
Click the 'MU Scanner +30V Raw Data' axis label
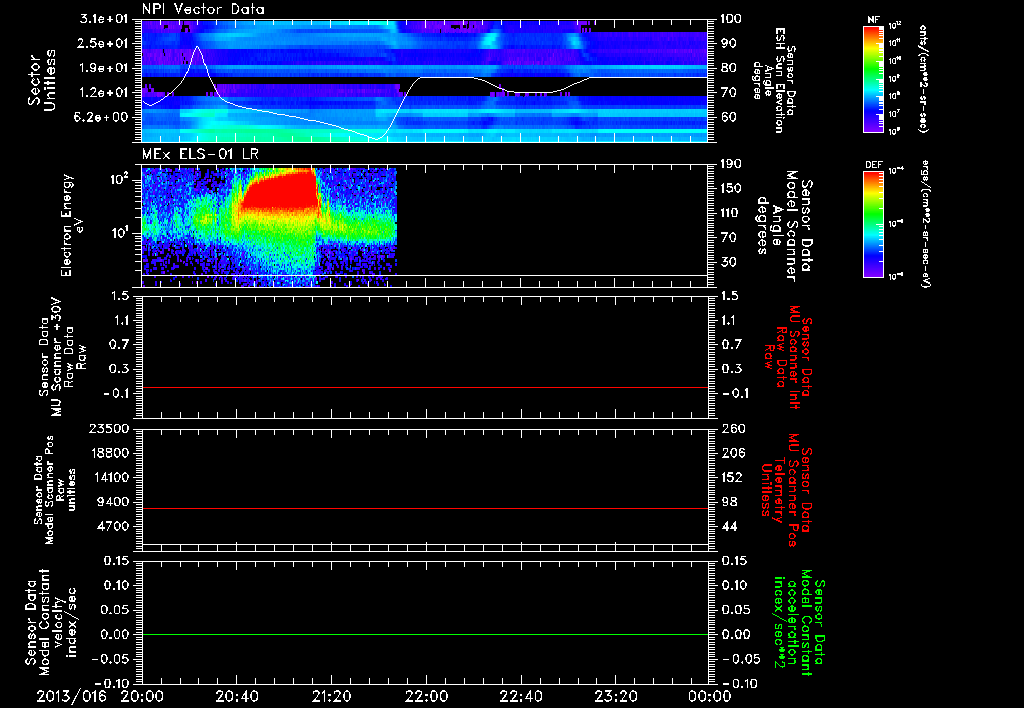[x=62, y=357]
